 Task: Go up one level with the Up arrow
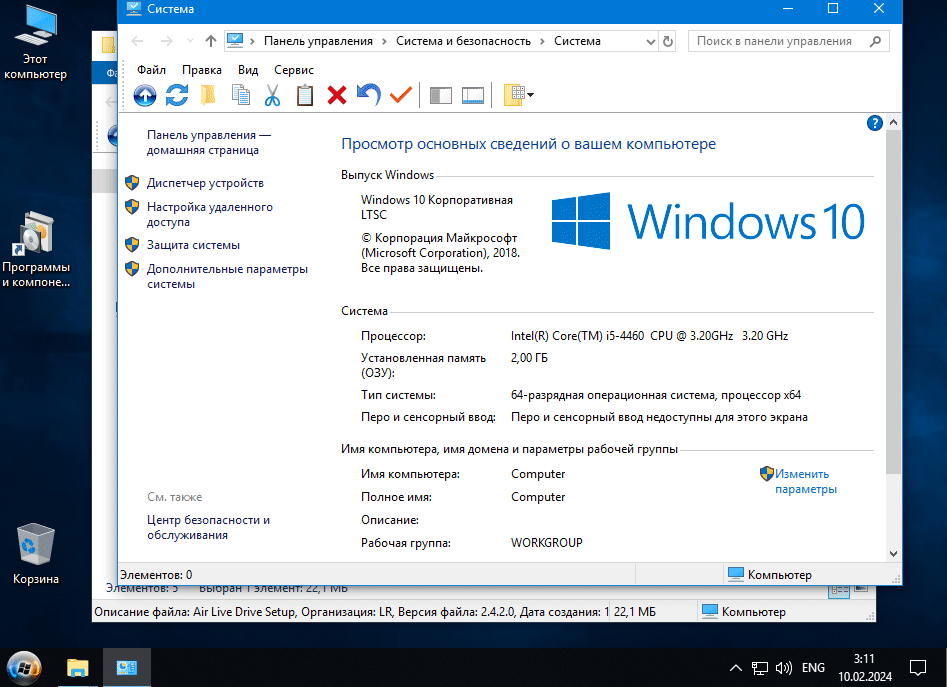[x=211, y=41]
